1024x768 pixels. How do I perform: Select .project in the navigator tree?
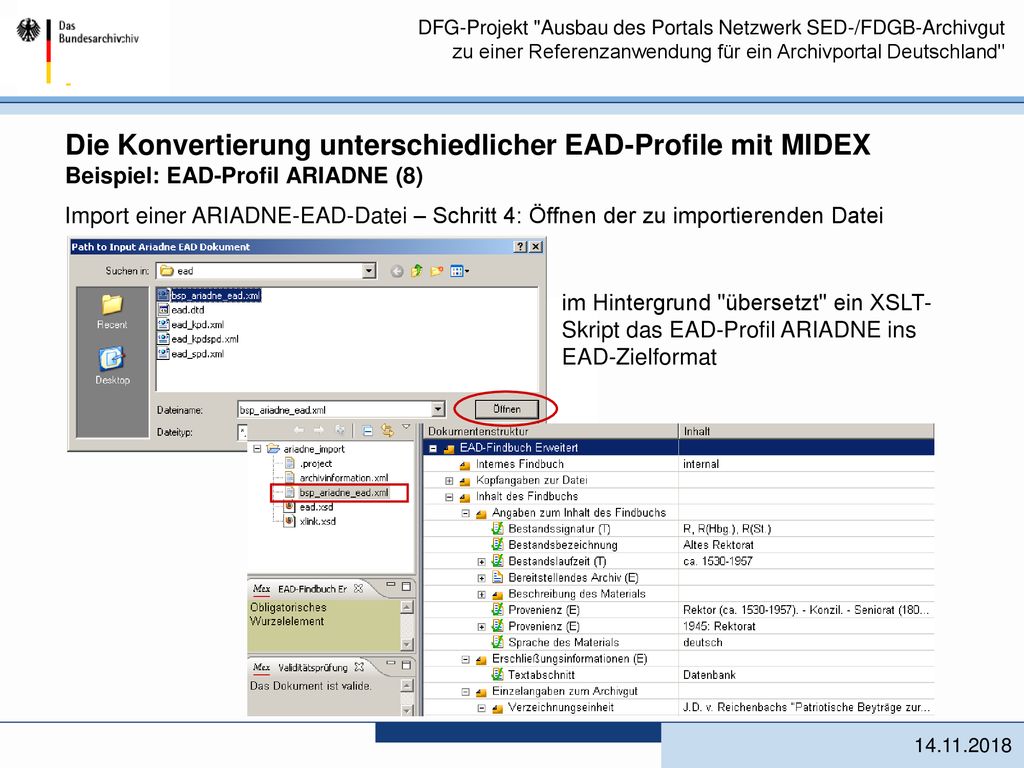(308, 463)
